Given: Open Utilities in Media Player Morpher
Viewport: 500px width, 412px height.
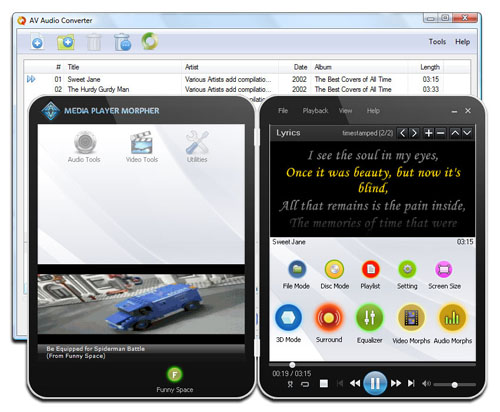Looking at the screenshot, I should pyautogui.click(x=197, y=147).
